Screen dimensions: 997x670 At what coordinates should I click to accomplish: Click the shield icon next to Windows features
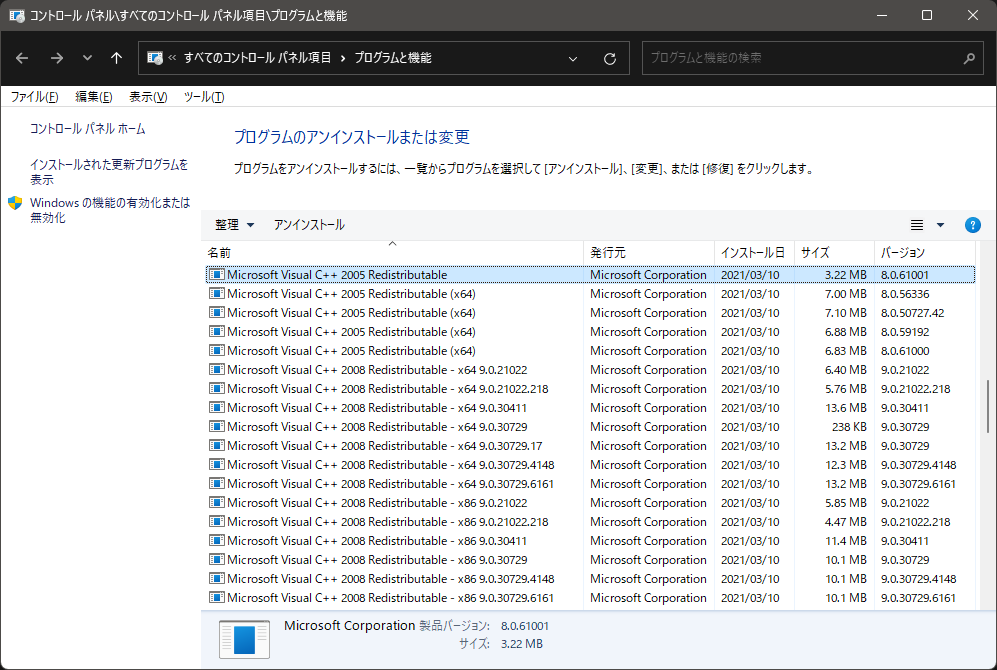pos(15,203)
